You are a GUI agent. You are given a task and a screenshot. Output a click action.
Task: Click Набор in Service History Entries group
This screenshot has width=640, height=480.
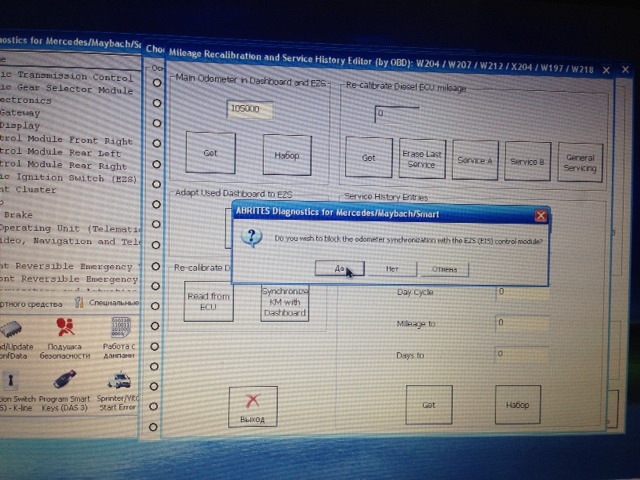(x=518, y=405)
